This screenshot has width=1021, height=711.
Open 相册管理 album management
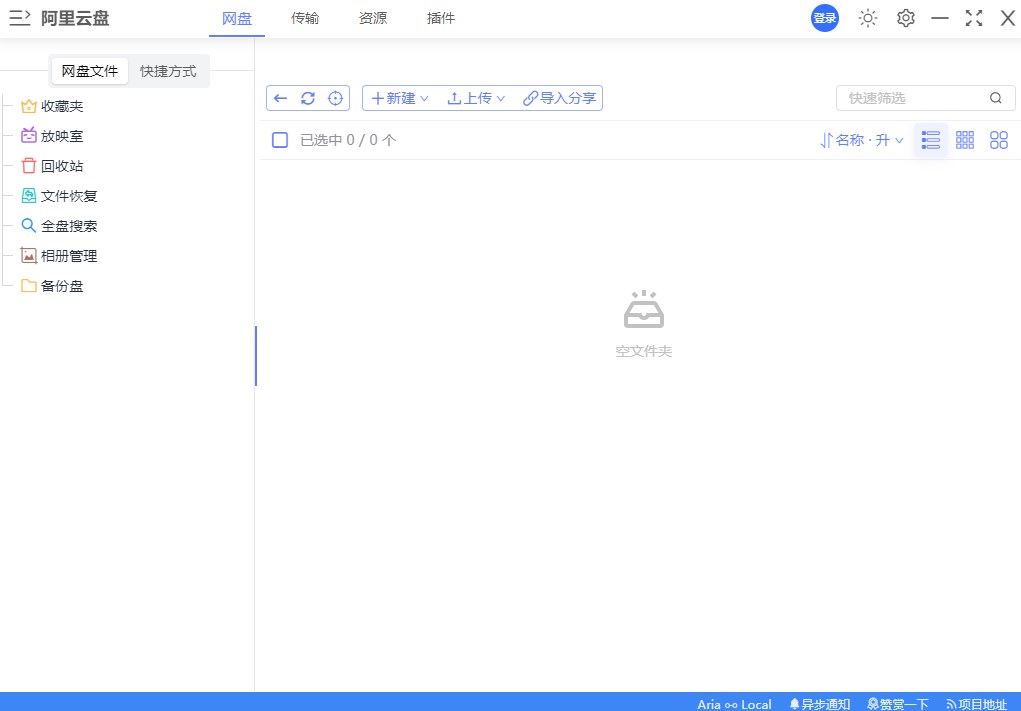(69, 256)
